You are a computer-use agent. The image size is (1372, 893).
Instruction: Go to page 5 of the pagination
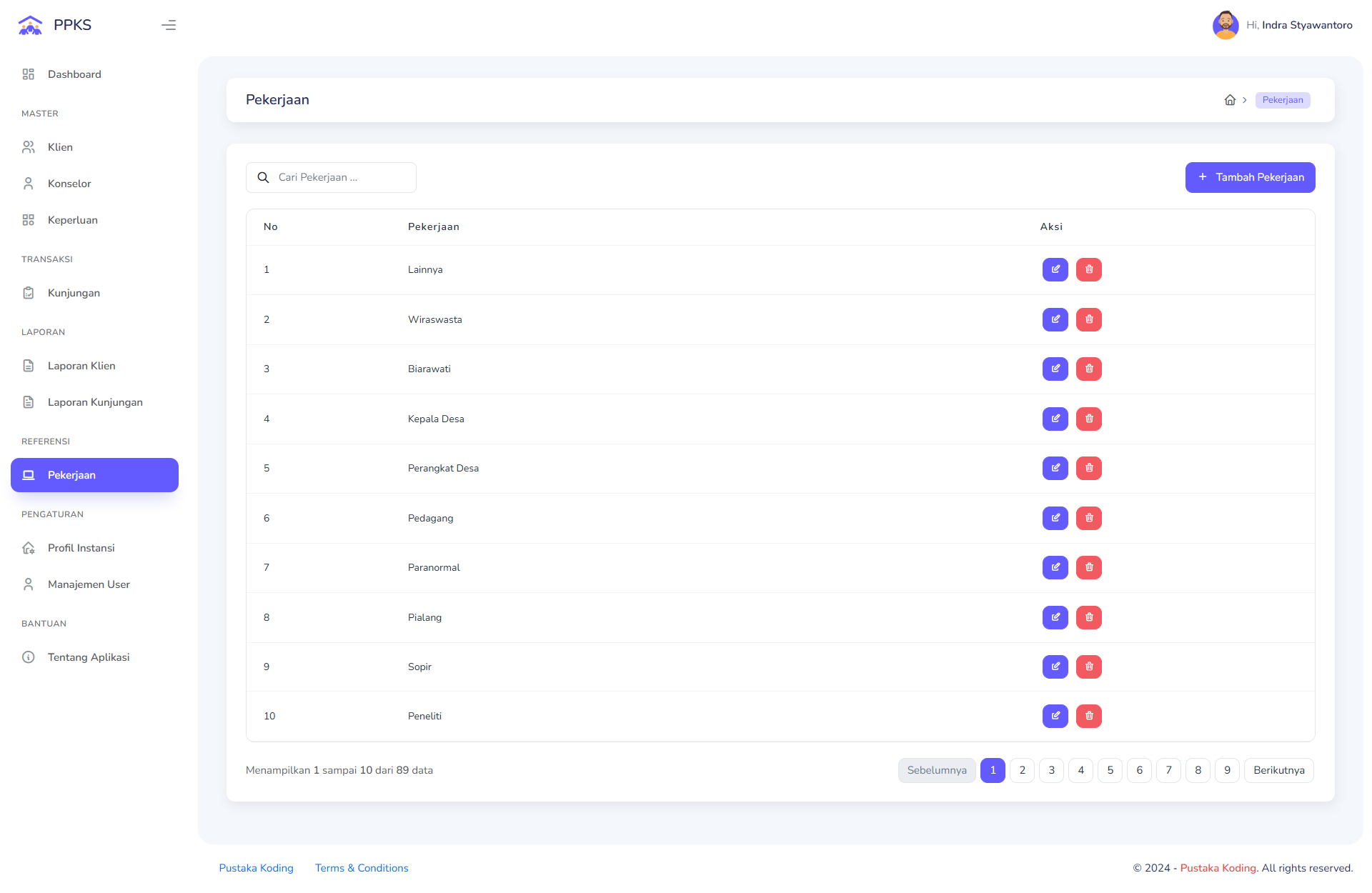(1110, 770)
